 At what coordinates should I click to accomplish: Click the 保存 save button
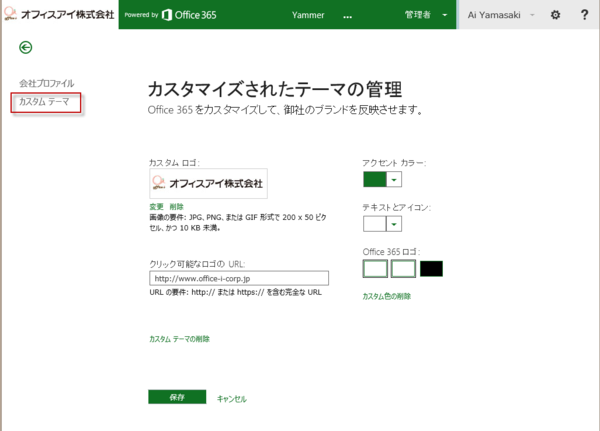tap(177, 397)
